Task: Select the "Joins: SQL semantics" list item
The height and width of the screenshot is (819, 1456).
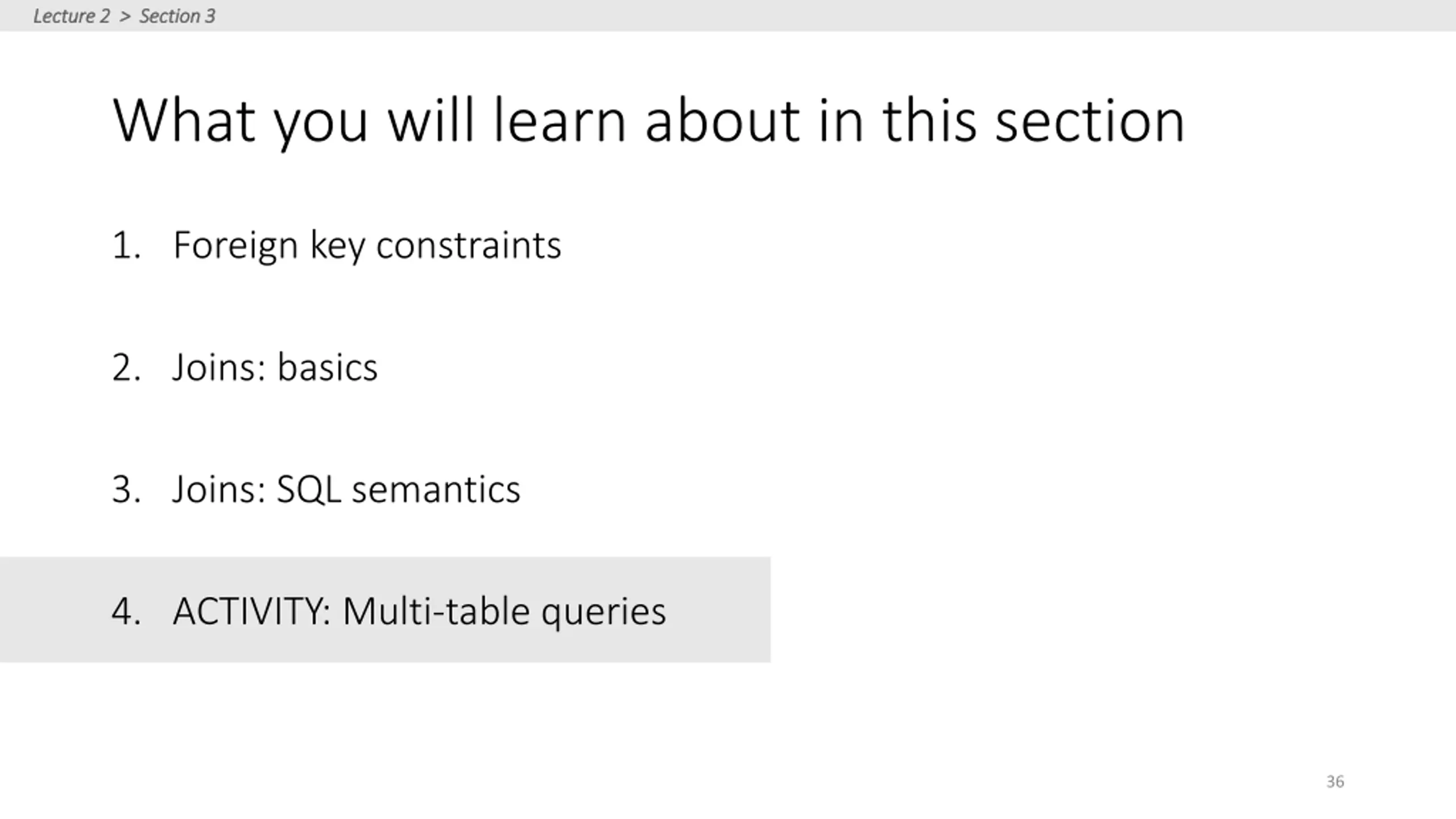Action: coord(346,490)
